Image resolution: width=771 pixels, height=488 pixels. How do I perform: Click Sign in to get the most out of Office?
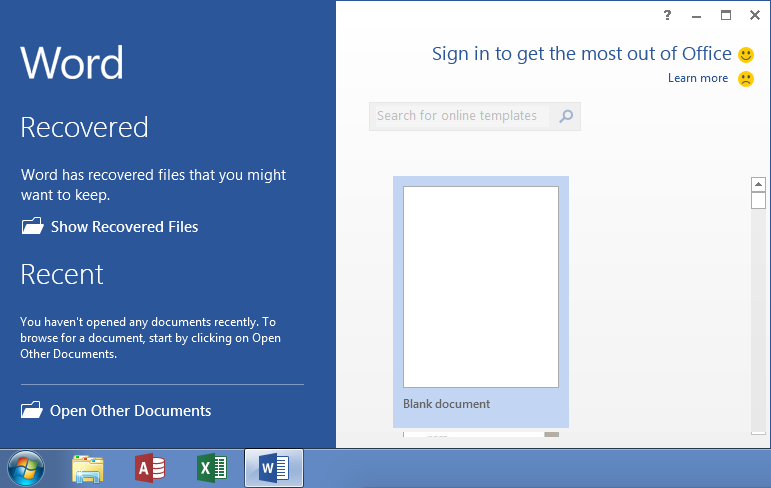pos(582,54)
